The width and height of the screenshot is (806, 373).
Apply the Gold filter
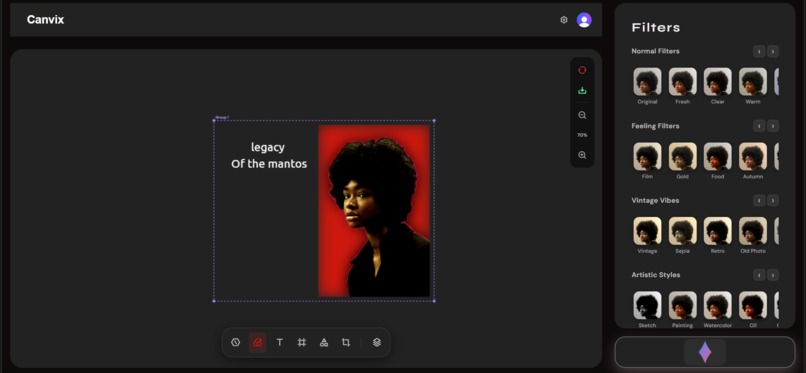tap(683, 157)
